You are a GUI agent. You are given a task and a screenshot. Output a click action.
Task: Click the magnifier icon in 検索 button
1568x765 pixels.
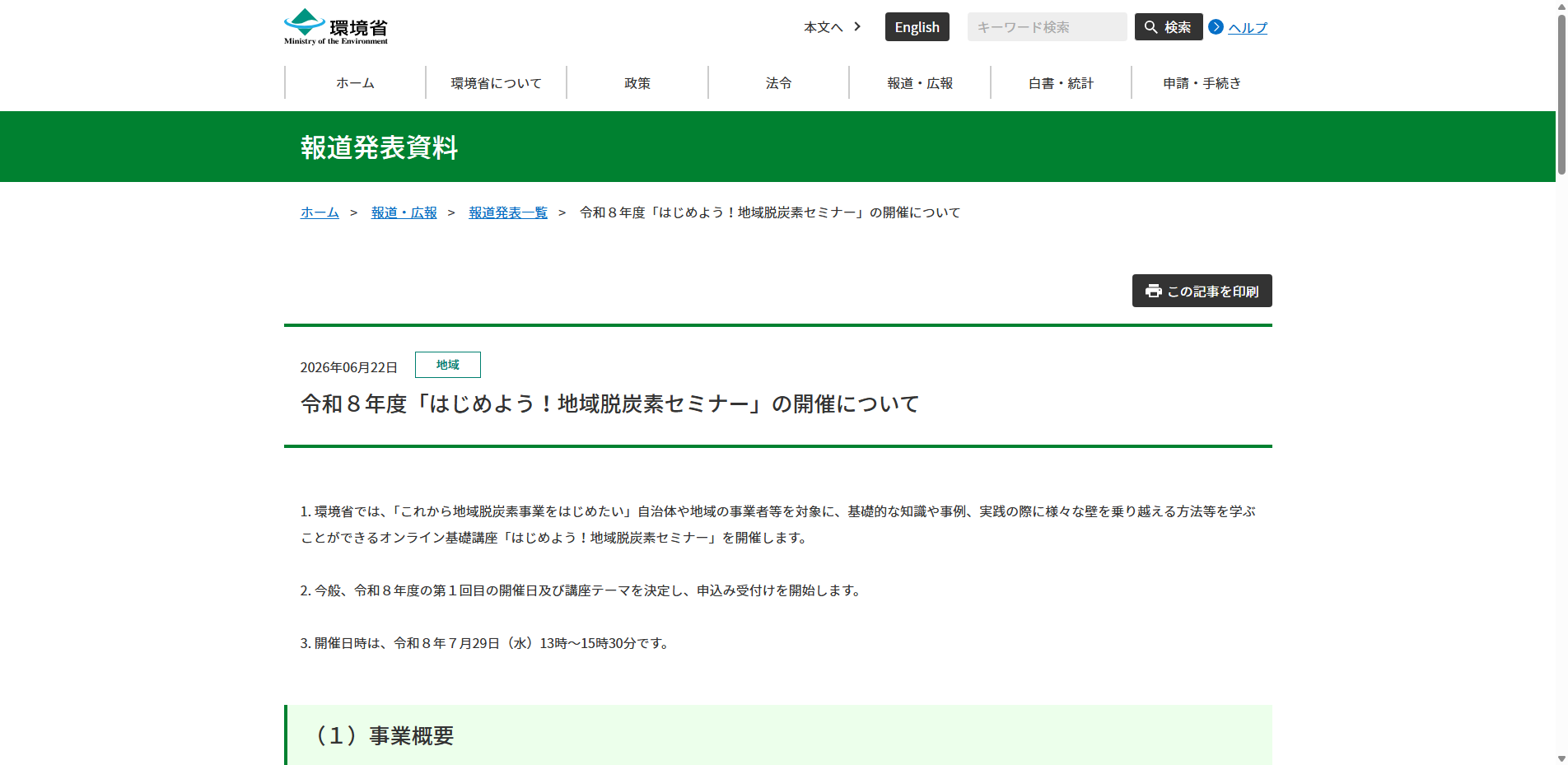(1150, 27)
